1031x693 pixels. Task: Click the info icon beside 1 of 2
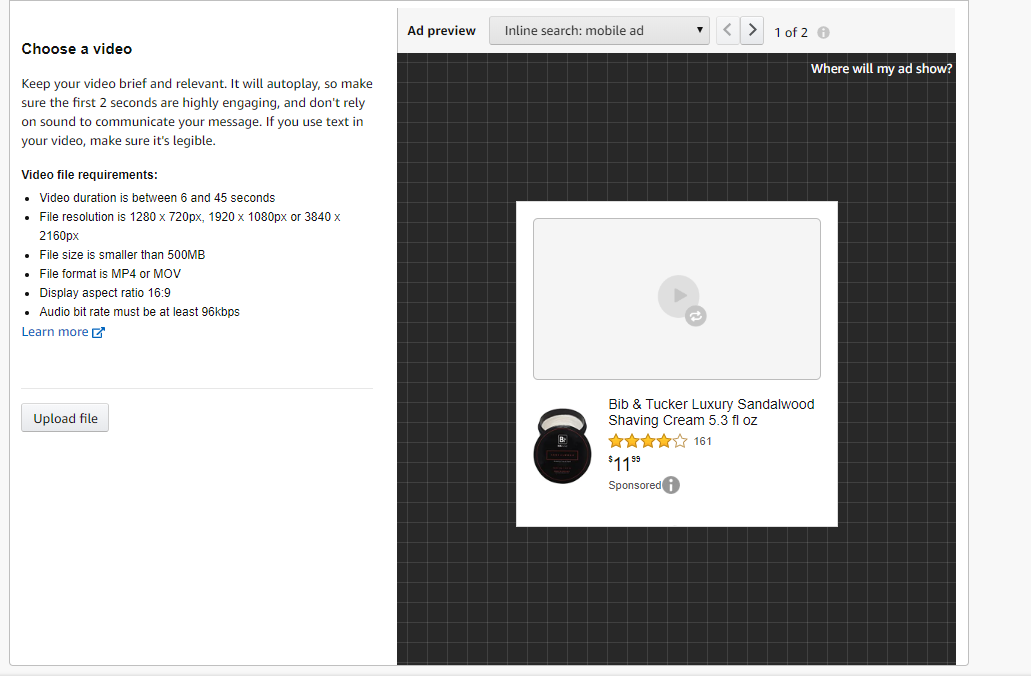coord(823,32)
